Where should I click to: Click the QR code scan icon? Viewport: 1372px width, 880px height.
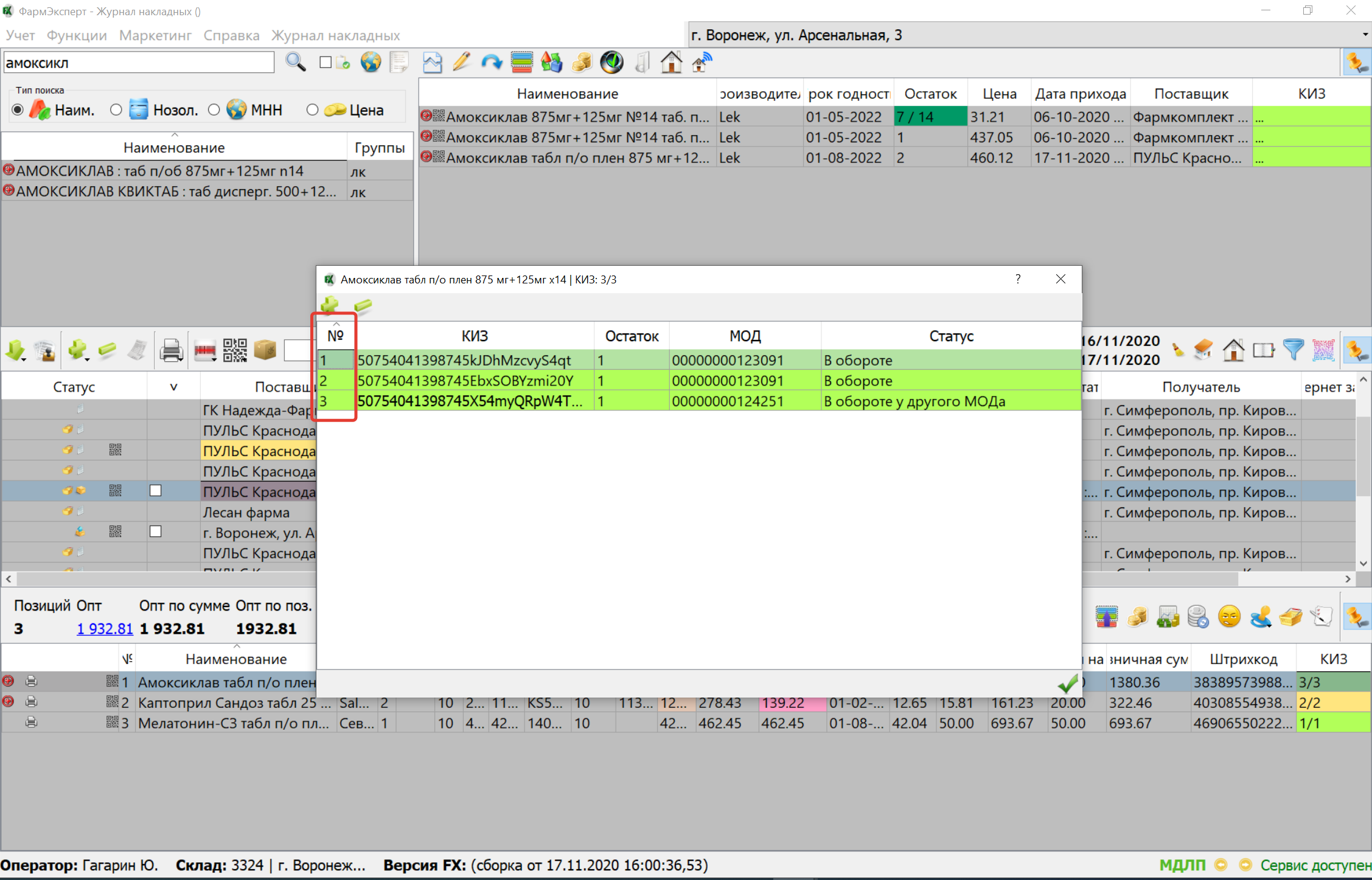pyautogui.click(x=235, y=351)
